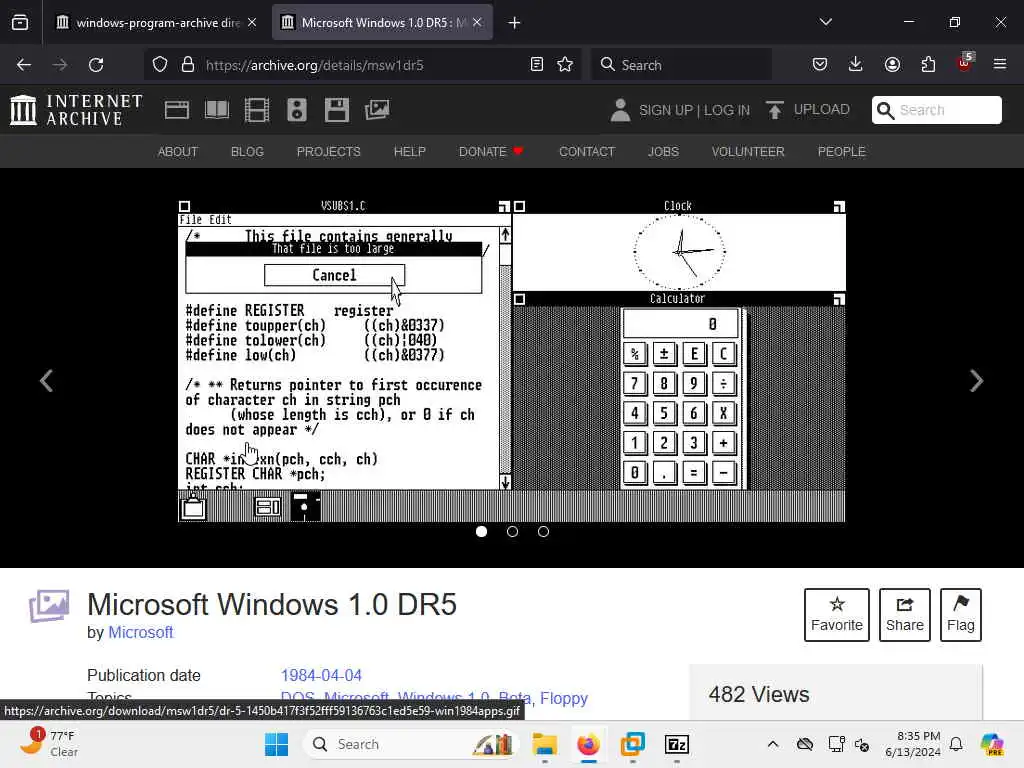Viewport: 1024px width, 768px height.
Task: Open the Internet Archive home logo
Action: click(x=76, y=110)
